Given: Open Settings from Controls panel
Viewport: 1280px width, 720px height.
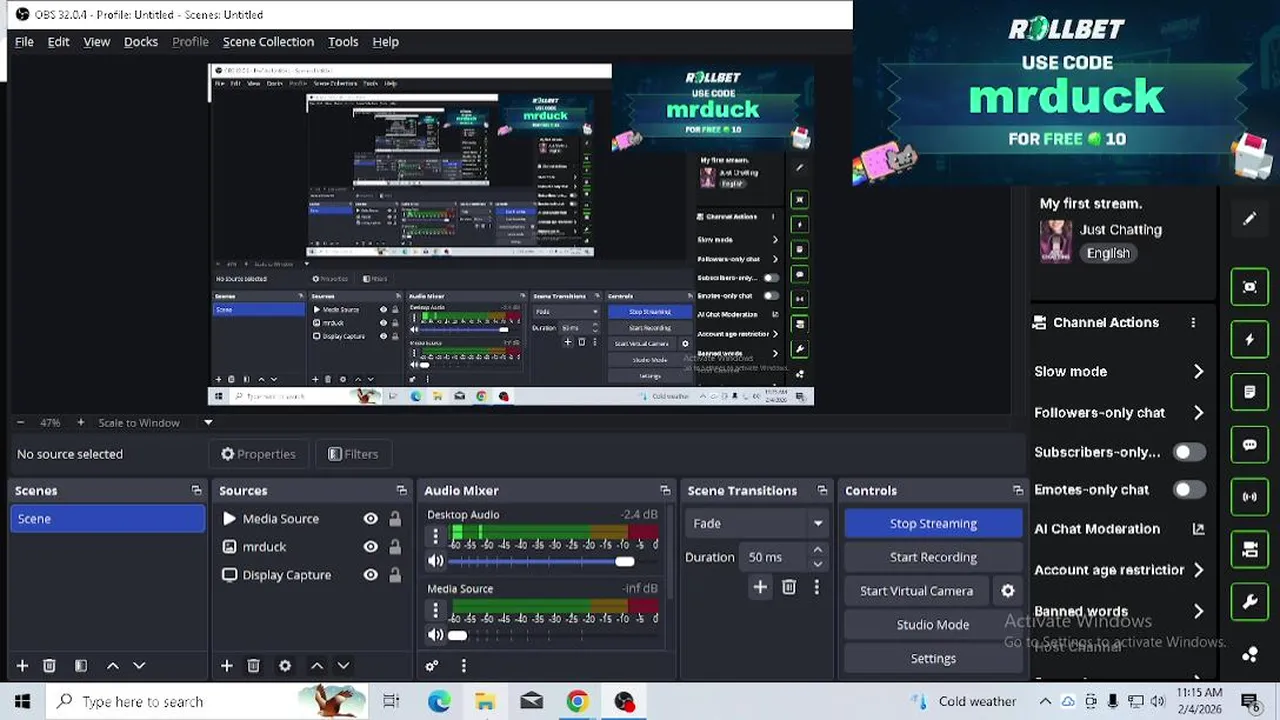Looking at the screenshot, I should [933, 659].
